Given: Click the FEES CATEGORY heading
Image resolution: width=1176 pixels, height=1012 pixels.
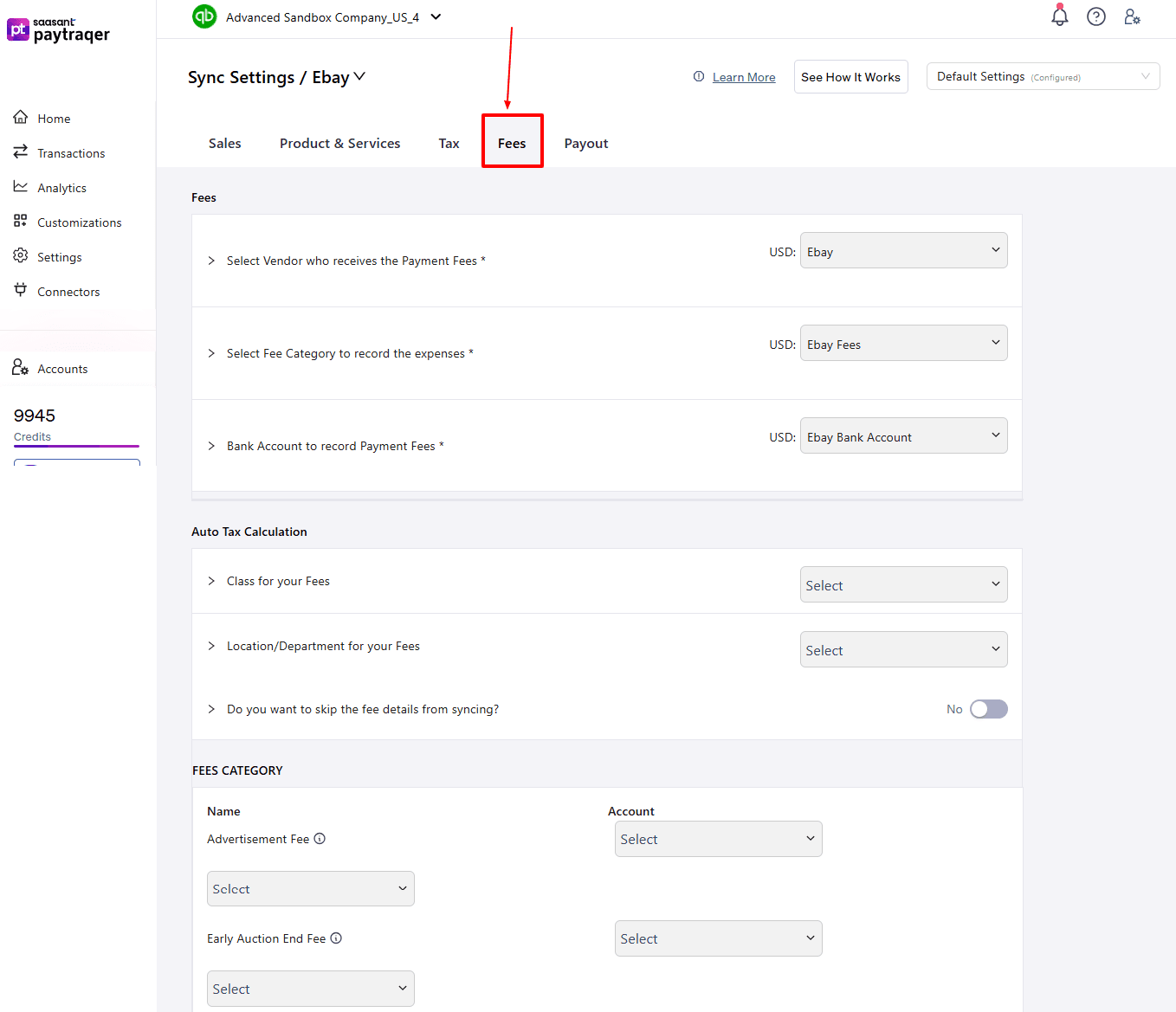Looking at the screenshot, I should click(237, 770).
